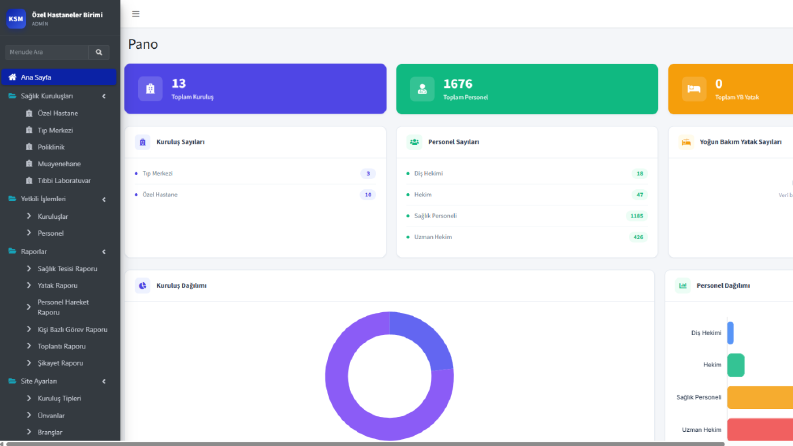
Task: Open the Poliklinik sidebar entry
Action: tap(51, 147)
